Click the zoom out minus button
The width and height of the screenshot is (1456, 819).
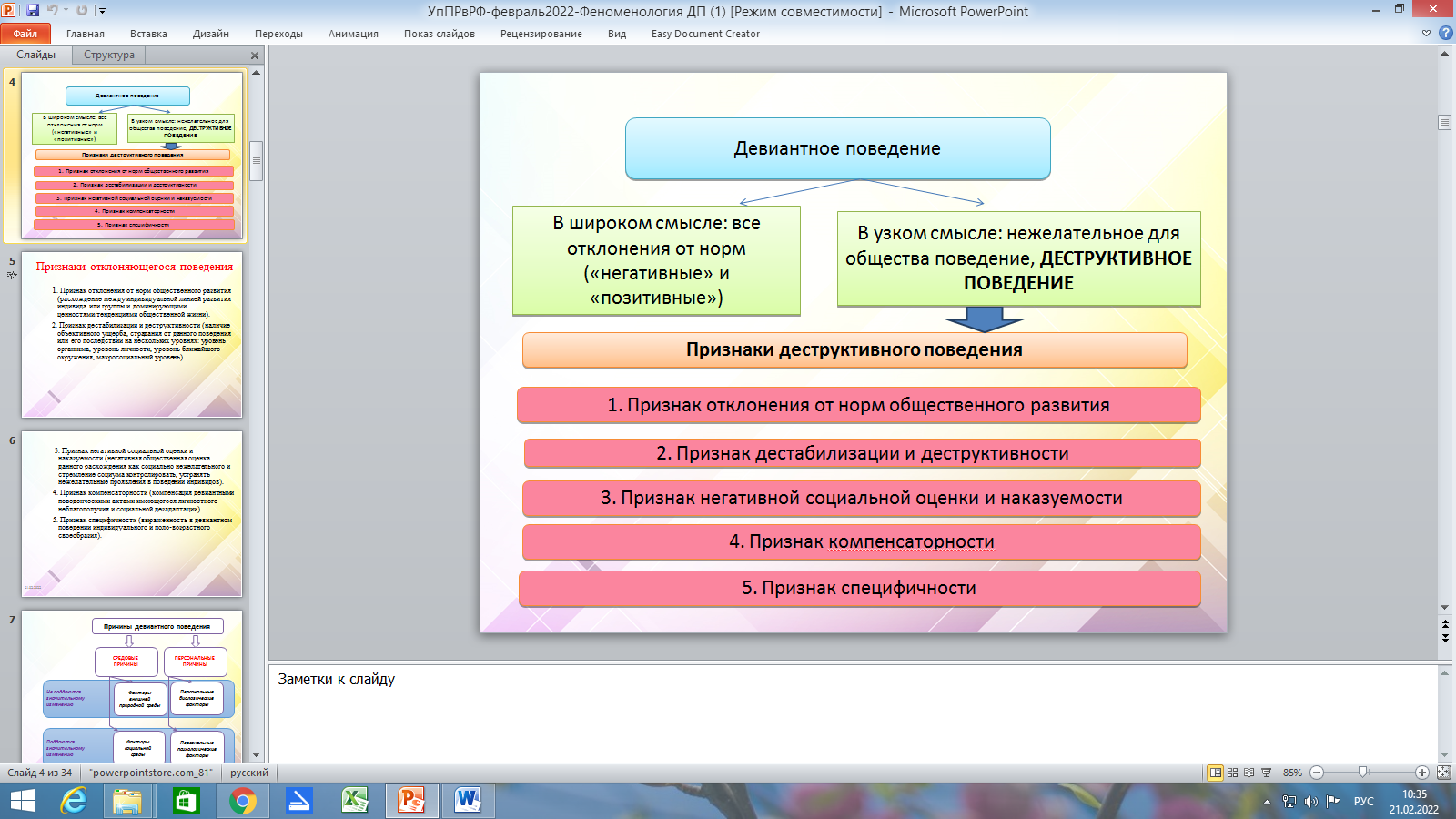coord(1317,773)
